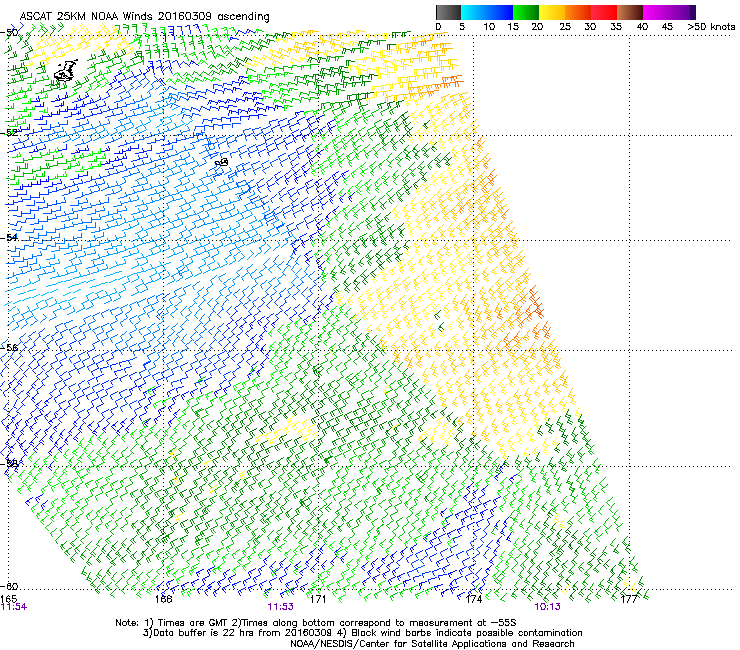Click the note line 'Times are GMT'

point(192,623)
